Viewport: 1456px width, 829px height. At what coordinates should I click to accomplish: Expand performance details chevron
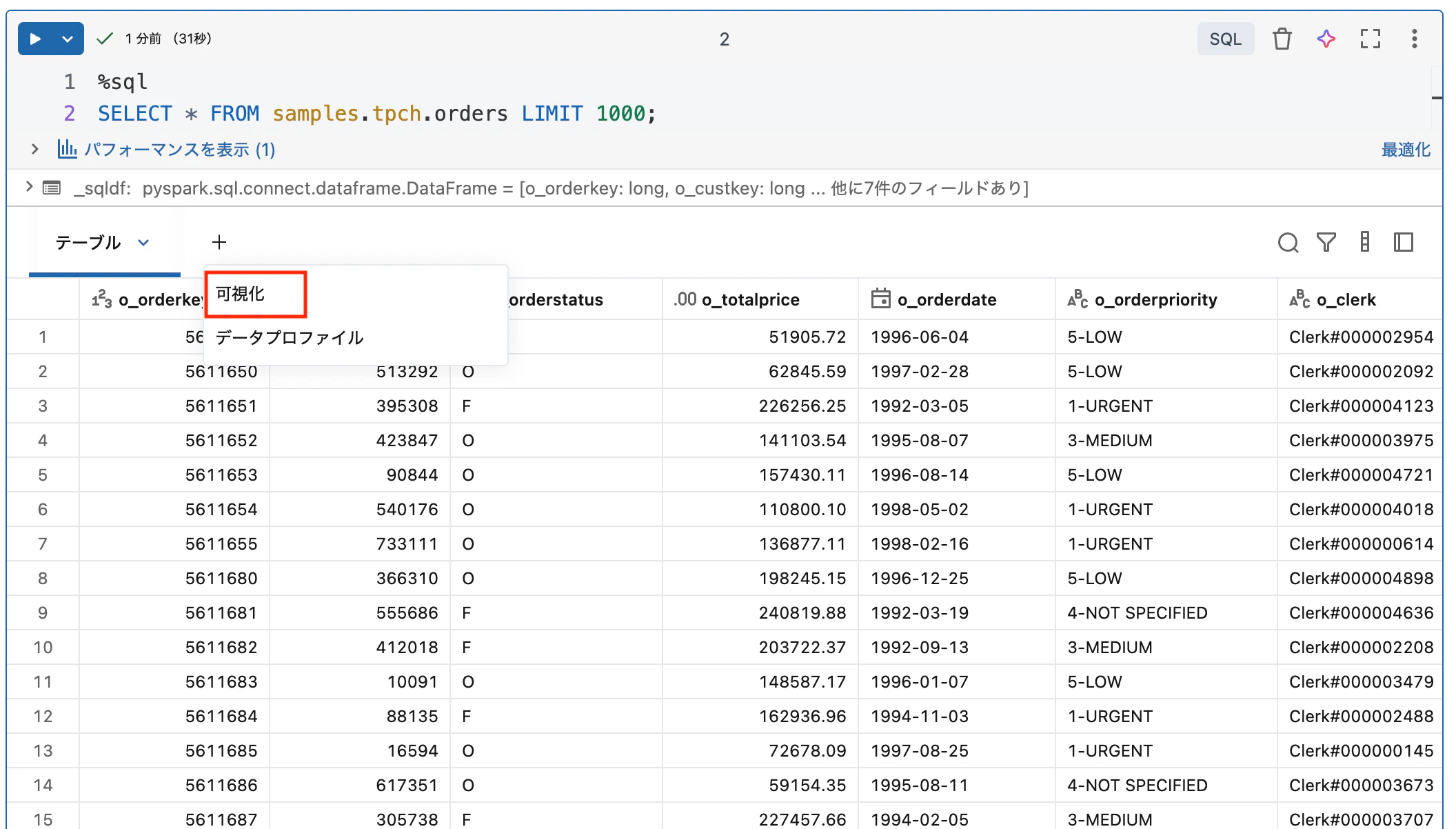click(34, 149)
